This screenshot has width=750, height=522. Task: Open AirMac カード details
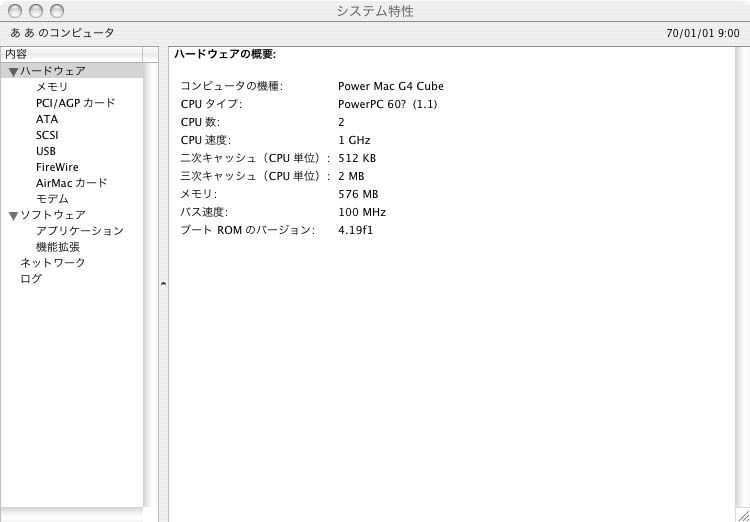tap(72, 183)
